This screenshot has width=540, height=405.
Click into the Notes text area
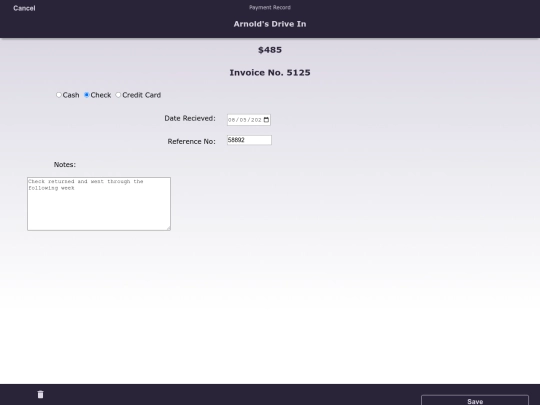pyautogui.click(x=99, y=204)
